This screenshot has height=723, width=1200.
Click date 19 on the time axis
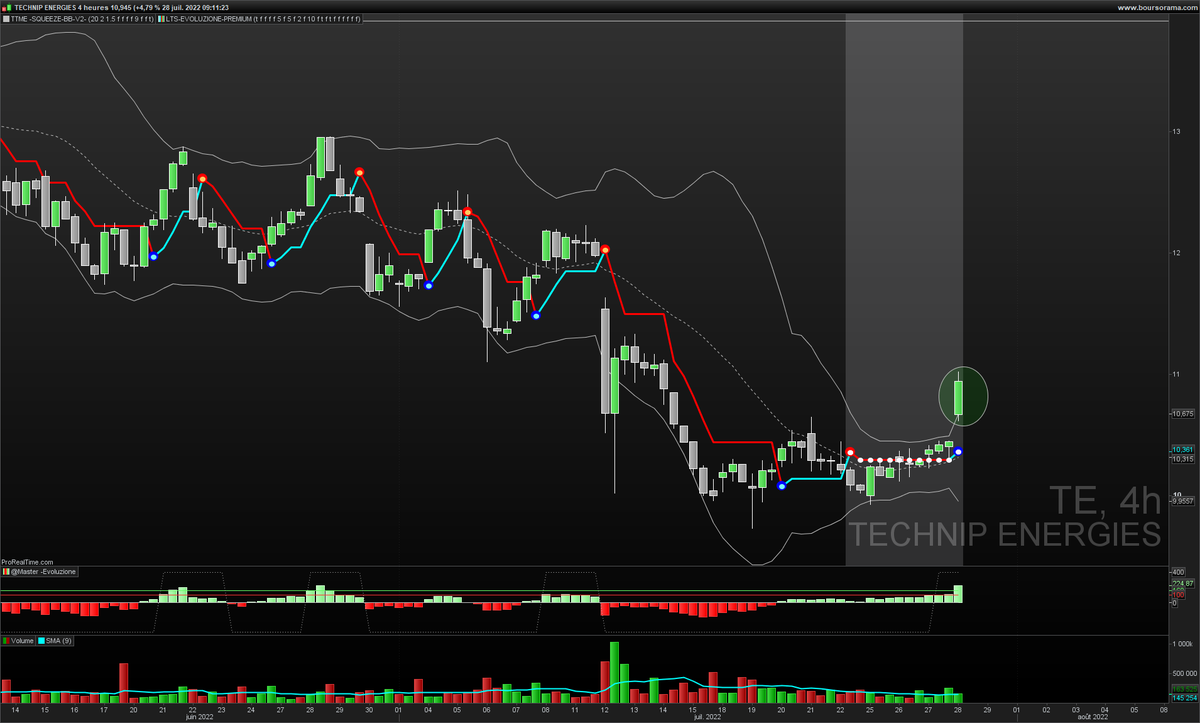click(x=750, y=709)
